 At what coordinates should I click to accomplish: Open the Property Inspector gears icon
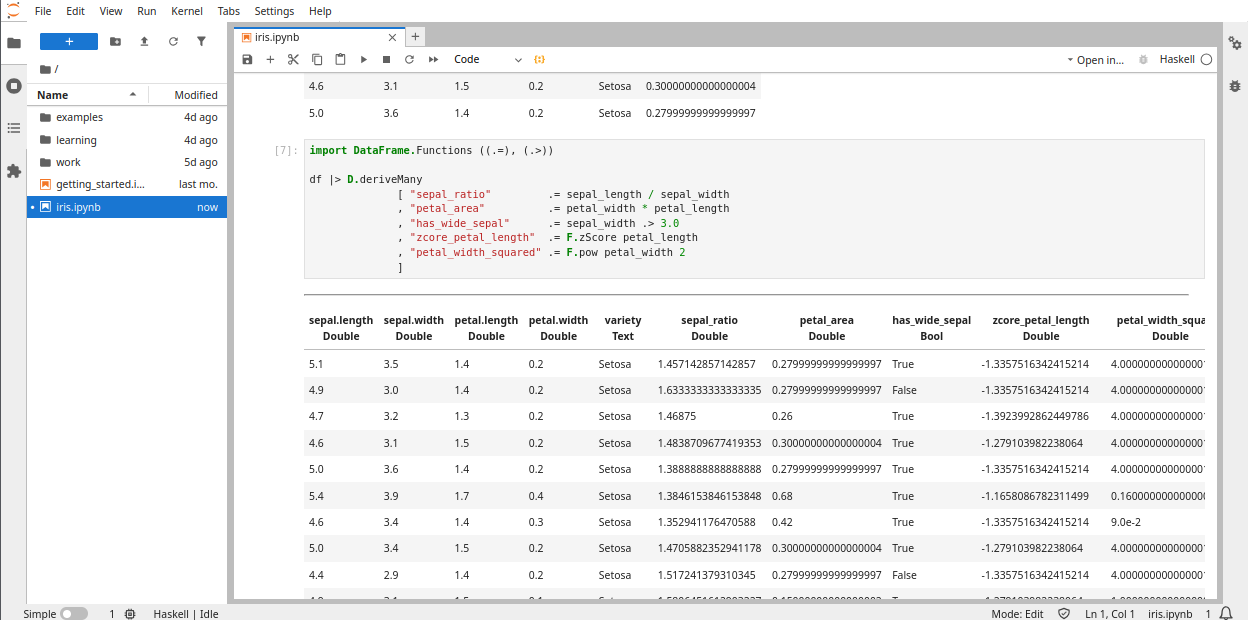coord(1235,43)
